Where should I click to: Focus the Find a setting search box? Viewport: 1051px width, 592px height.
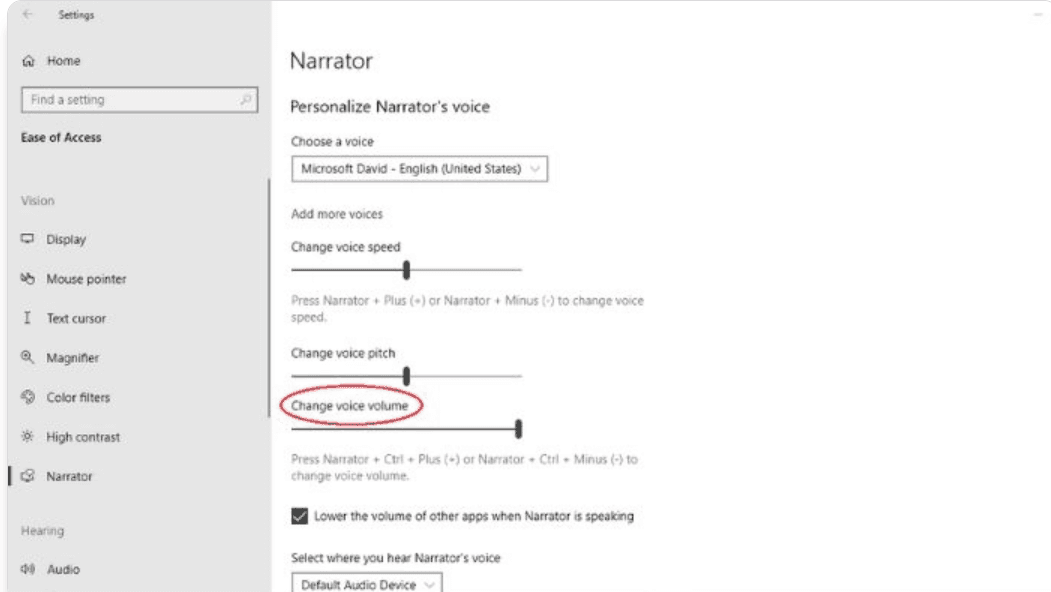pyautogui.click(x=139, y=100)
